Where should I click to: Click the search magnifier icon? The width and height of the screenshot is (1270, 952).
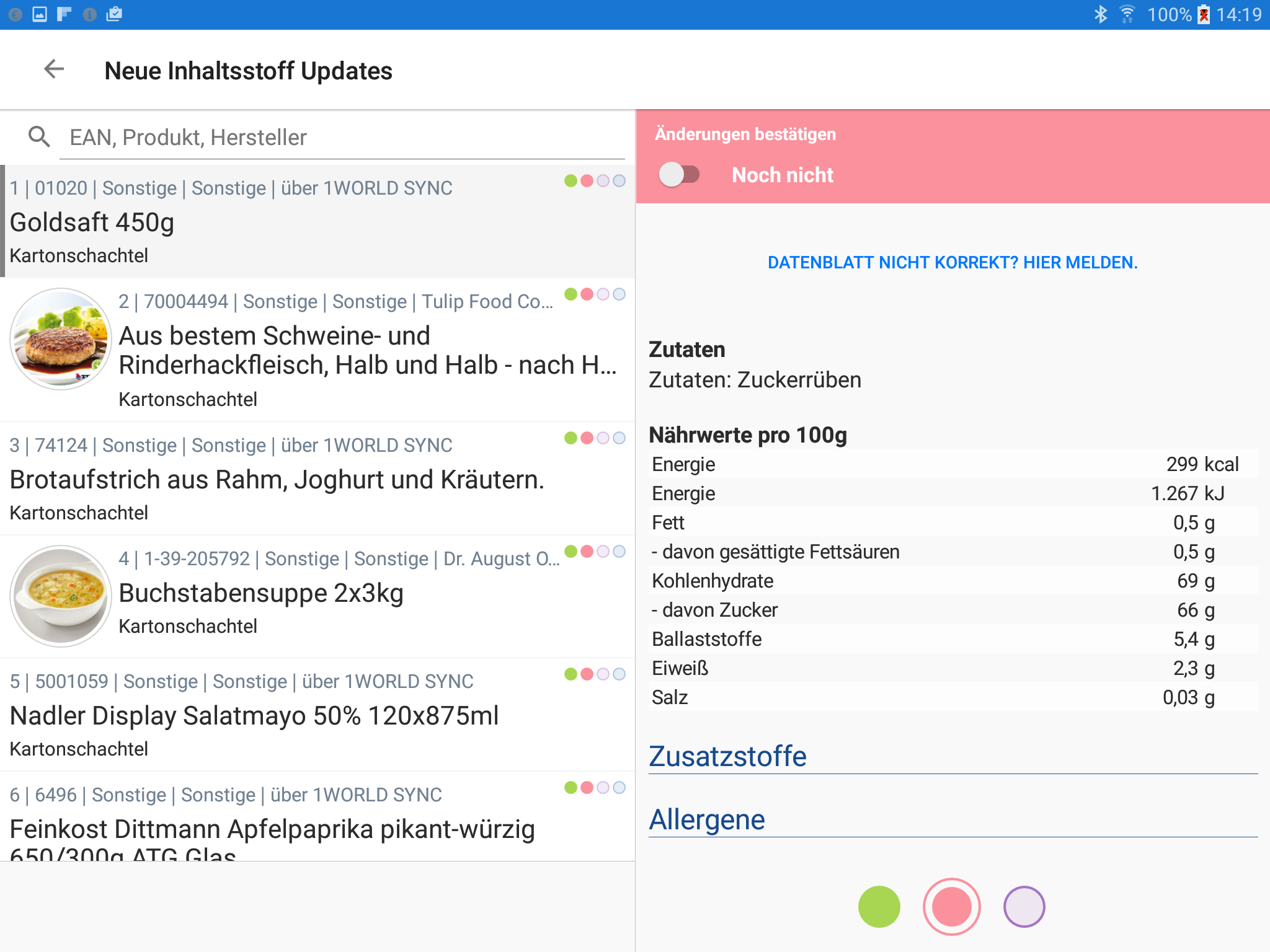click(x=39, y=137)
